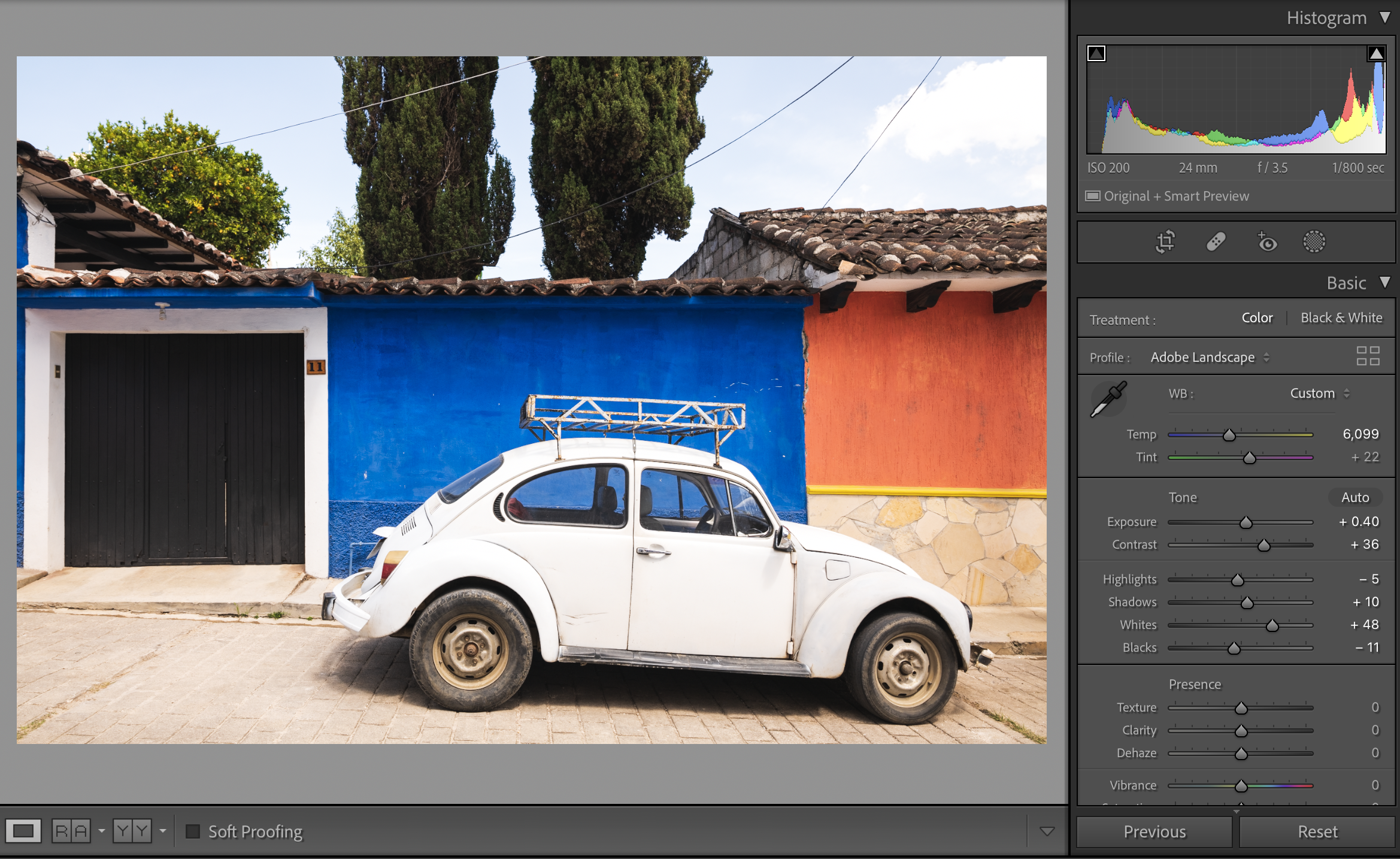
Task: Select the Healing tool icon
Action: pos(1216,242)
